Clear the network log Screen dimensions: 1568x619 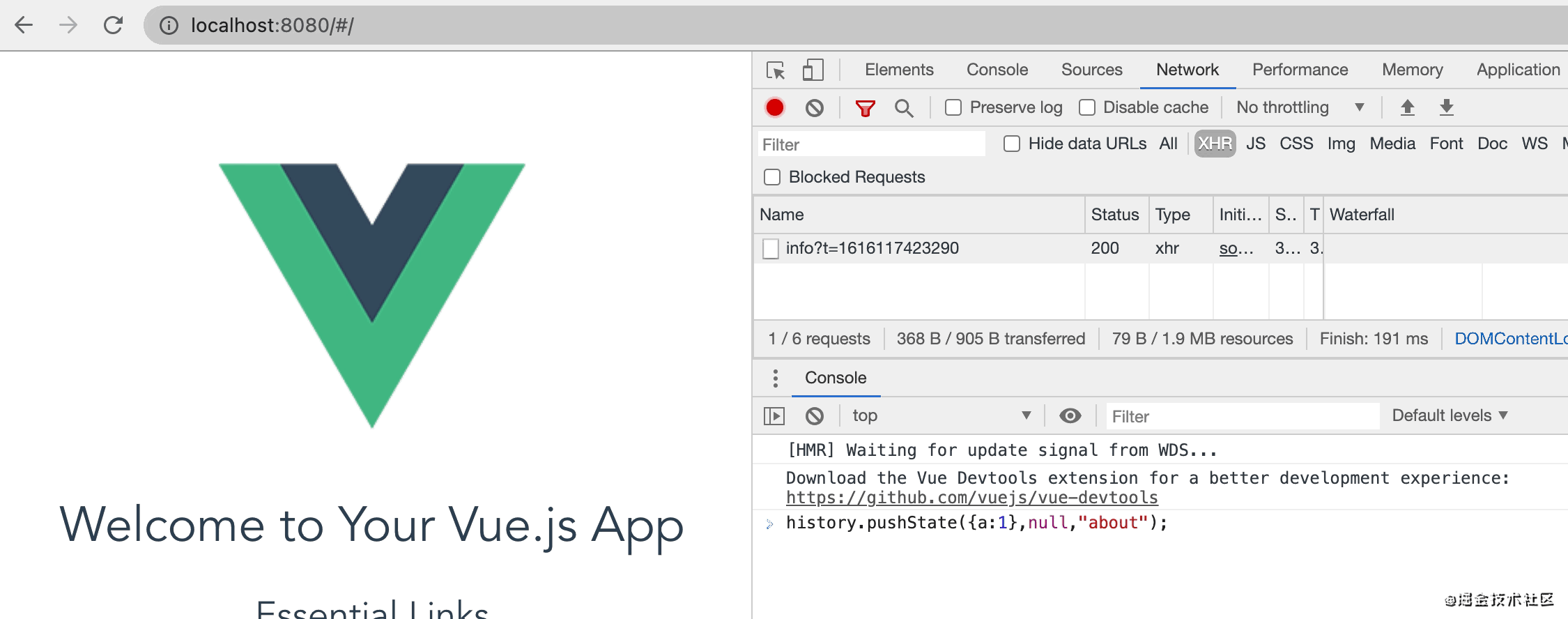pyautogui.click(x=815, y=107)
